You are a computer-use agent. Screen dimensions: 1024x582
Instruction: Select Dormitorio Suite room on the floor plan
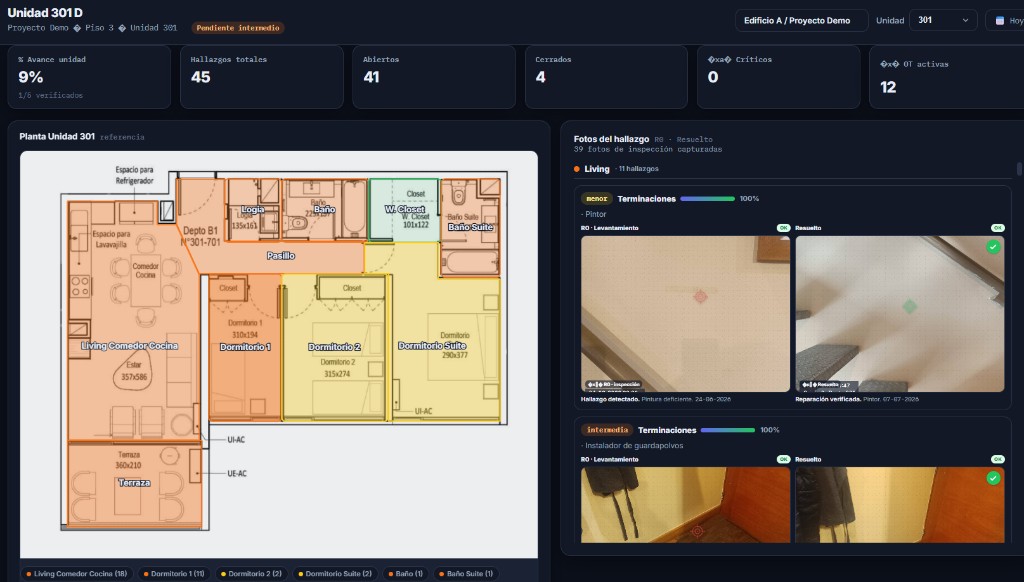coord(432,346)
